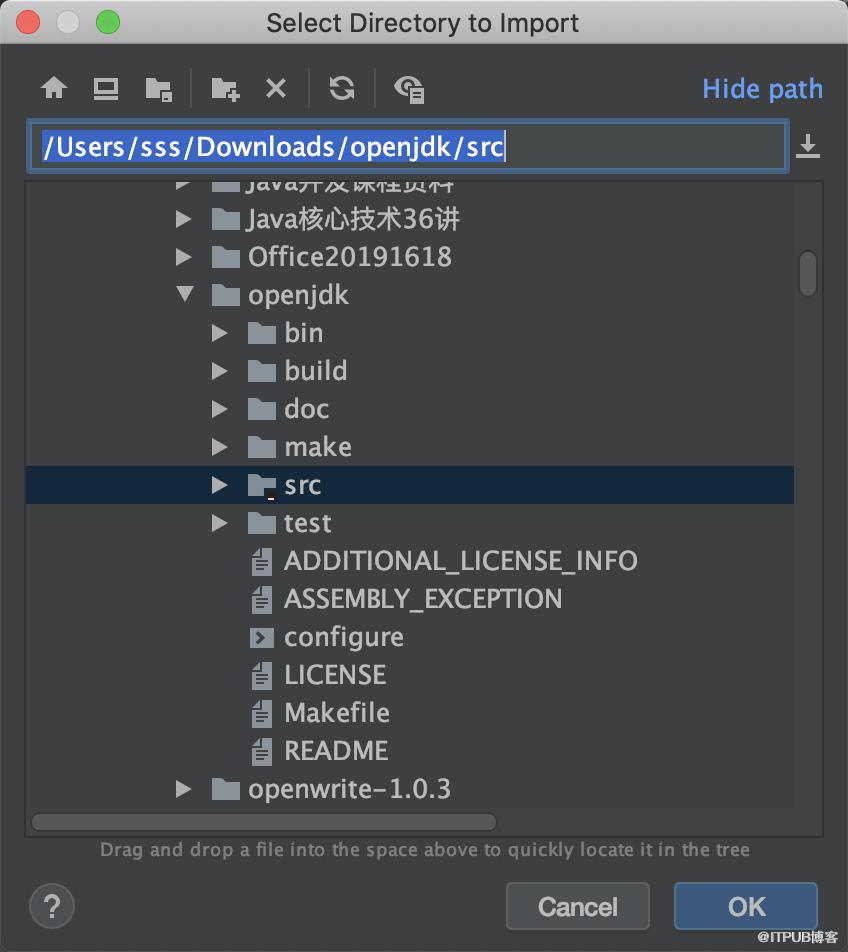Click into the directory path field

click(408, 146)
